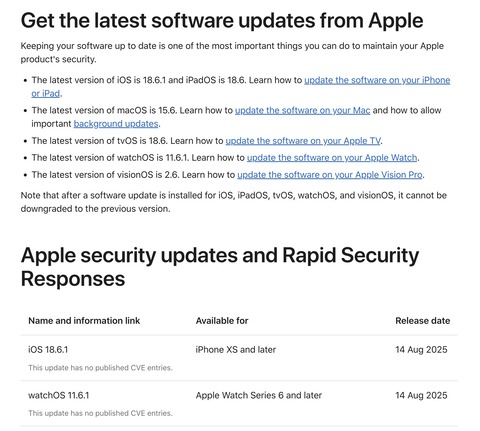Select the watchOS 11.6.1 table entry
The width and height of the screenshot is (480, 431).
coord(59,395)
